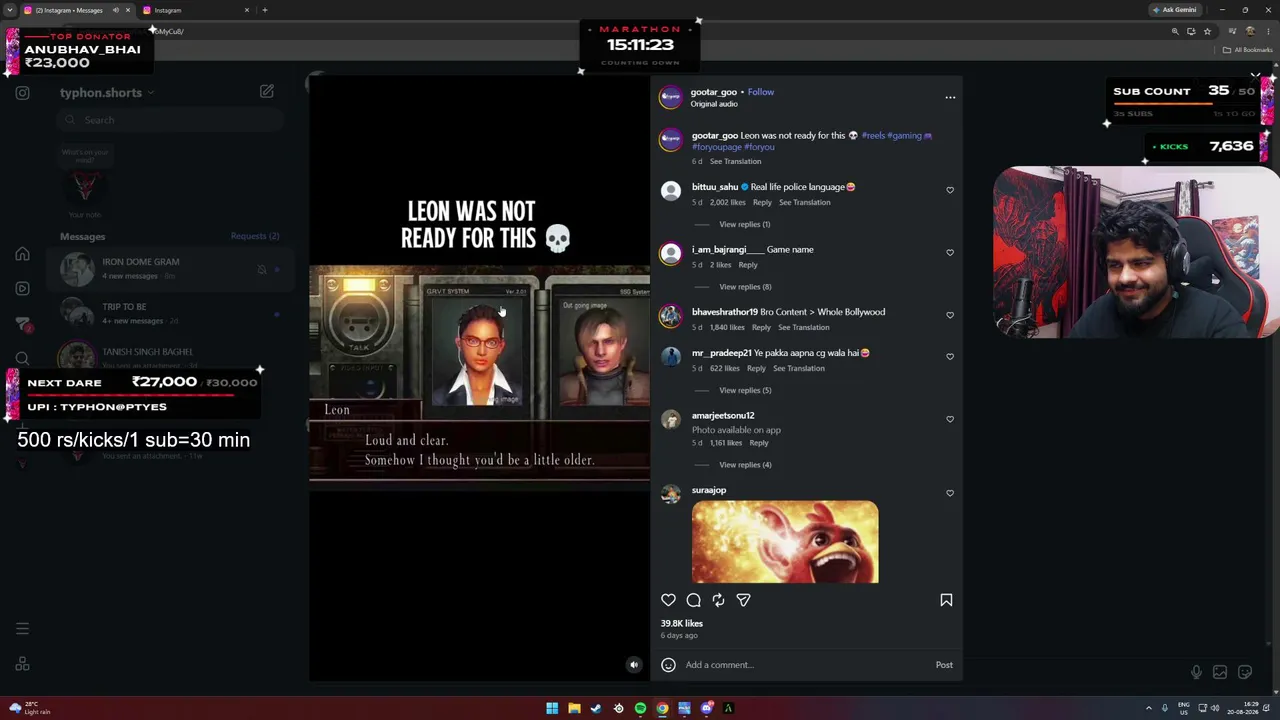Click the Ask Gemini button
This screenshot has height=720, width=1280.
coord(1174,10)
